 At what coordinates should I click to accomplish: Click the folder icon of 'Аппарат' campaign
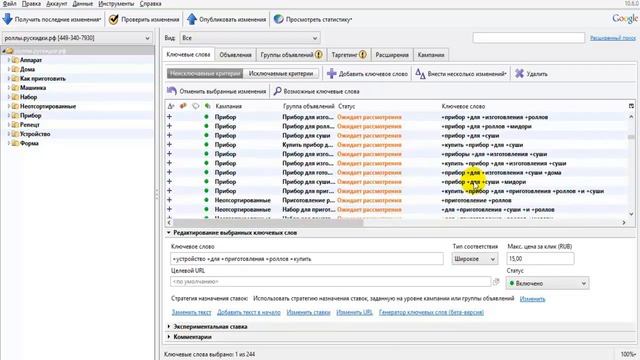coord(15,60)
